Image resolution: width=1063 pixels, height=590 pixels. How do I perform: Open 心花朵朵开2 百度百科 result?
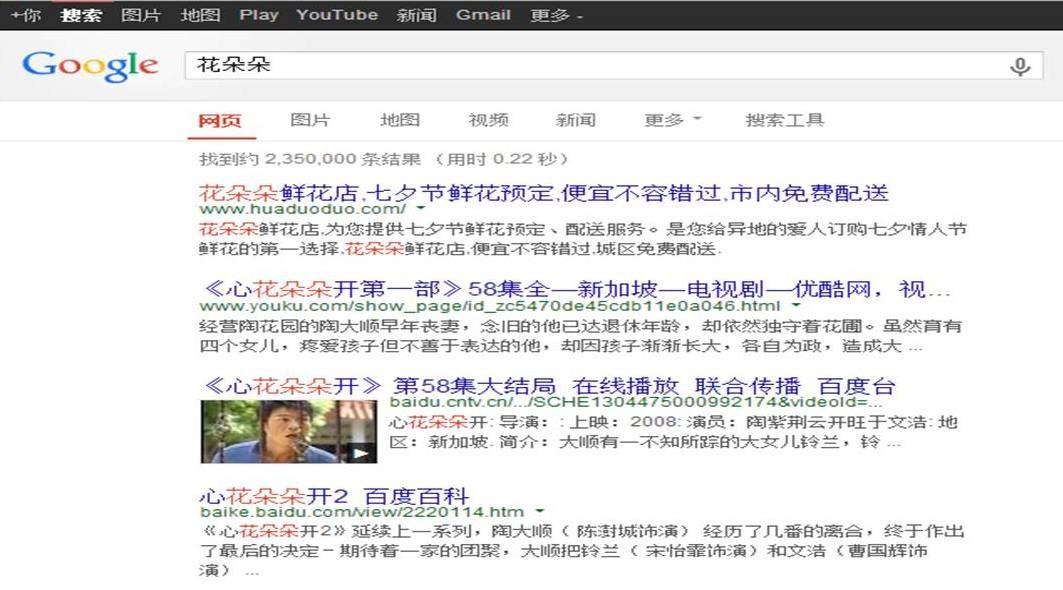334,496
